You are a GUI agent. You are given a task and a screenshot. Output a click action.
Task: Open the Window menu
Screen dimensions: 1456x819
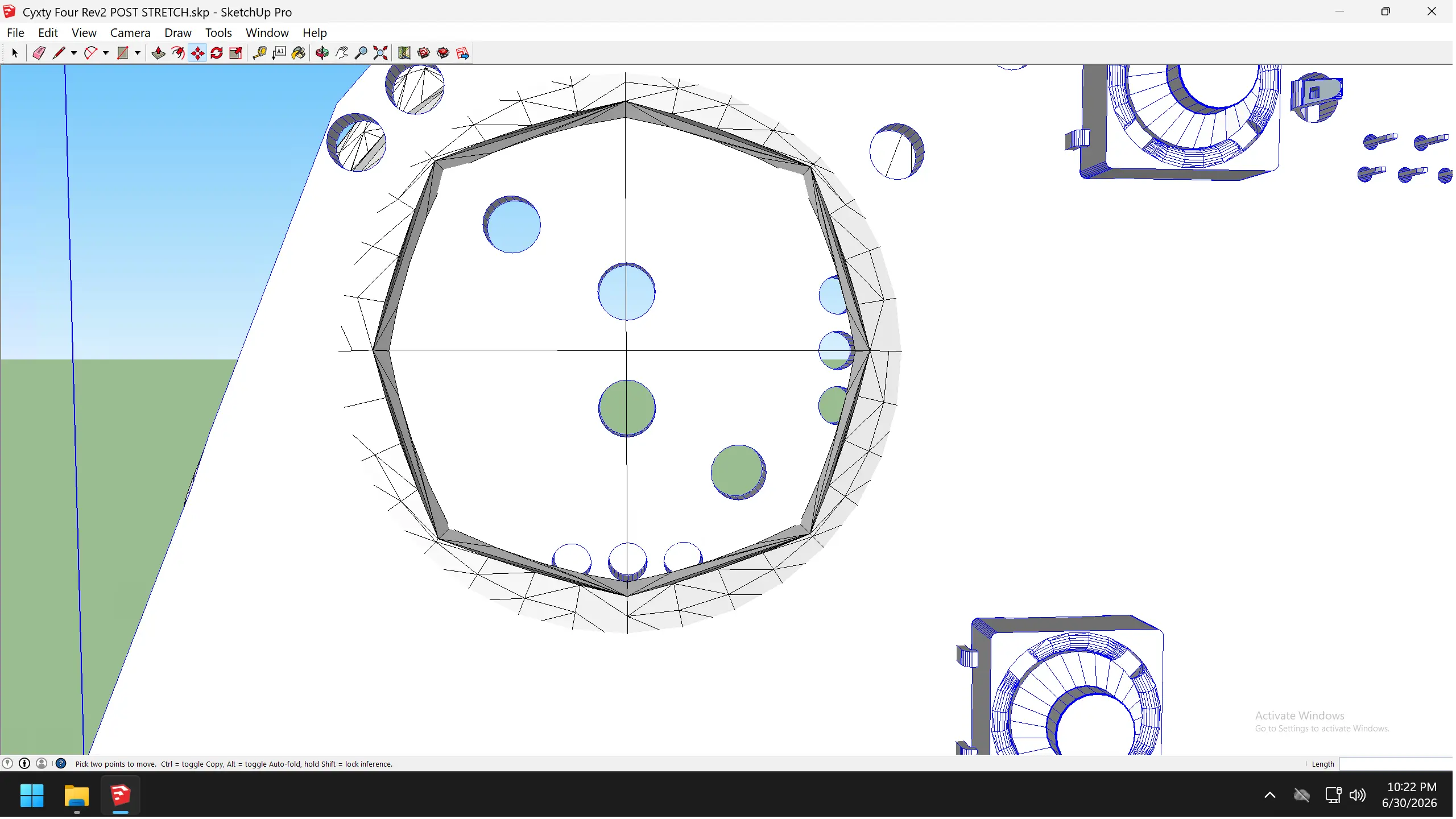(x=267, y=33)
